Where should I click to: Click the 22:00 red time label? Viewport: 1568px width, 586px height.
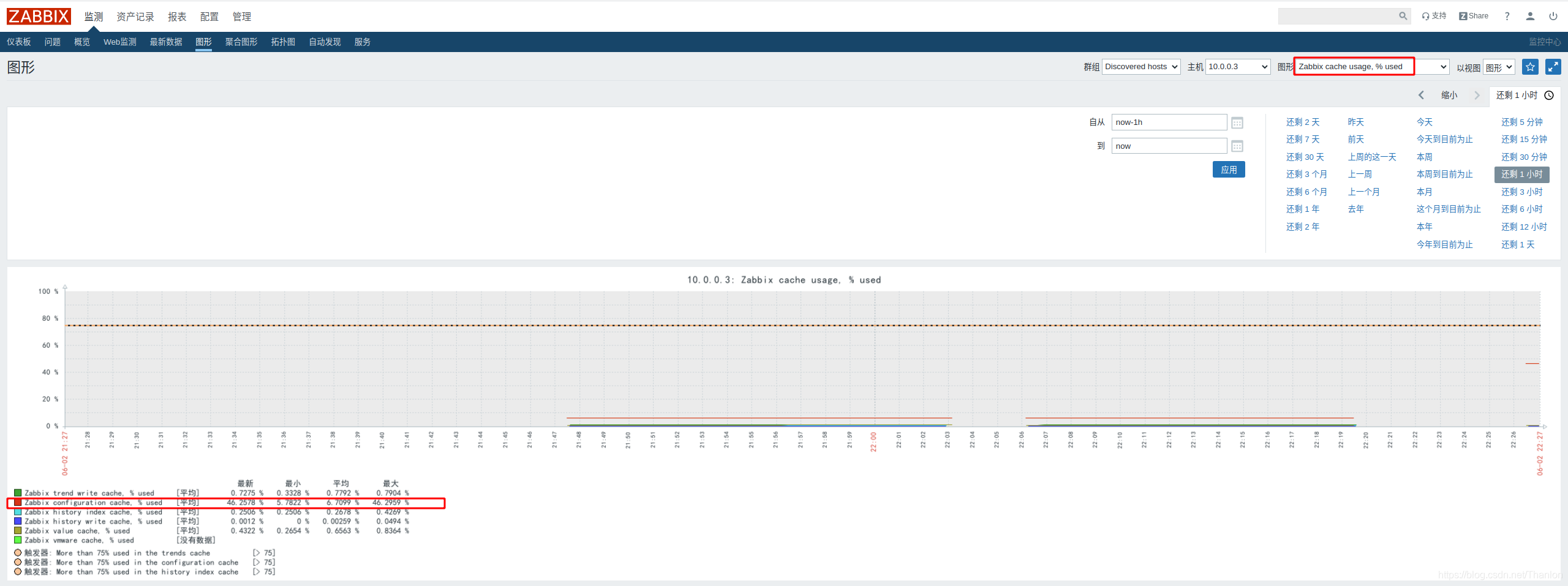pos(874,442)
